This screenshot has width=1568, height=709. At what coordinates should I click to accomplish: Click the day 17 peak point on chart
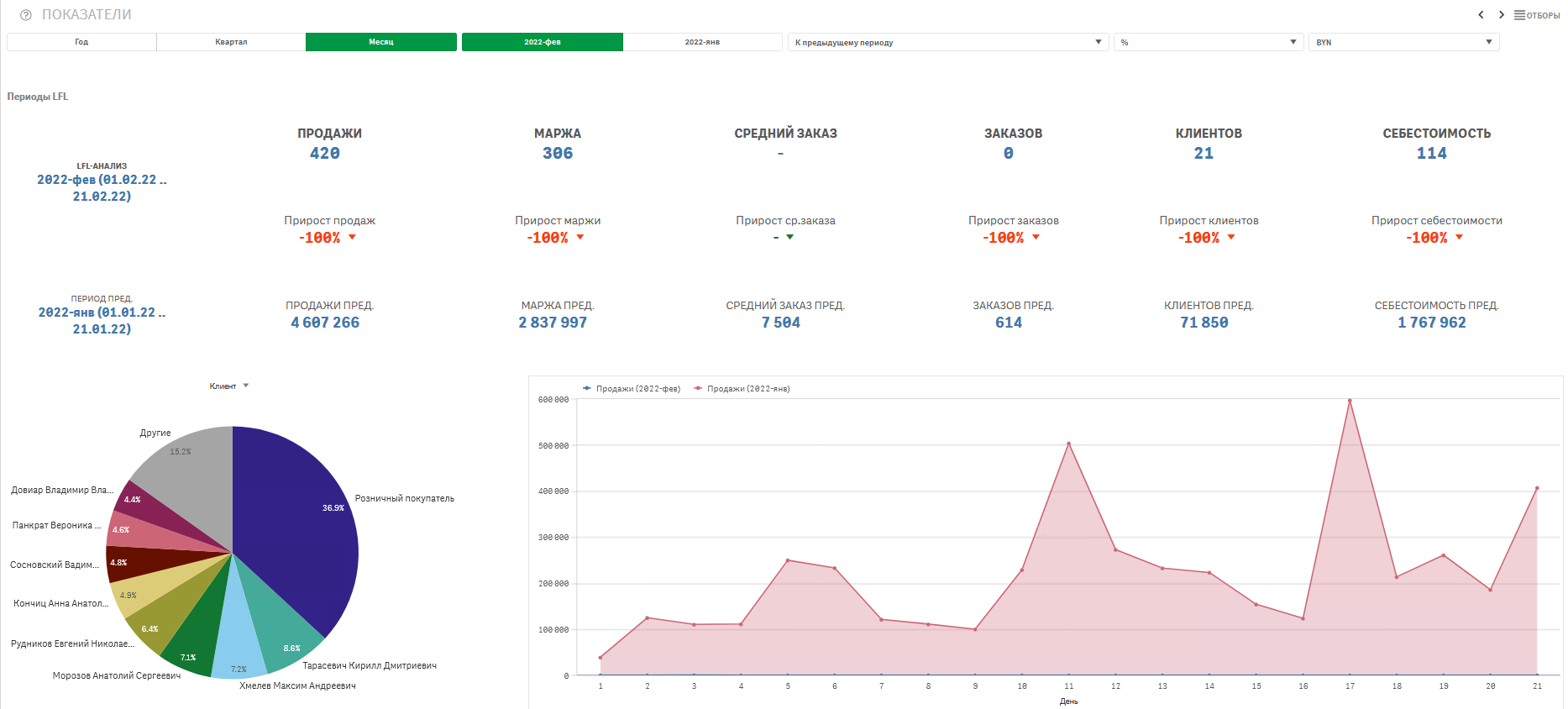(1350, 401)
